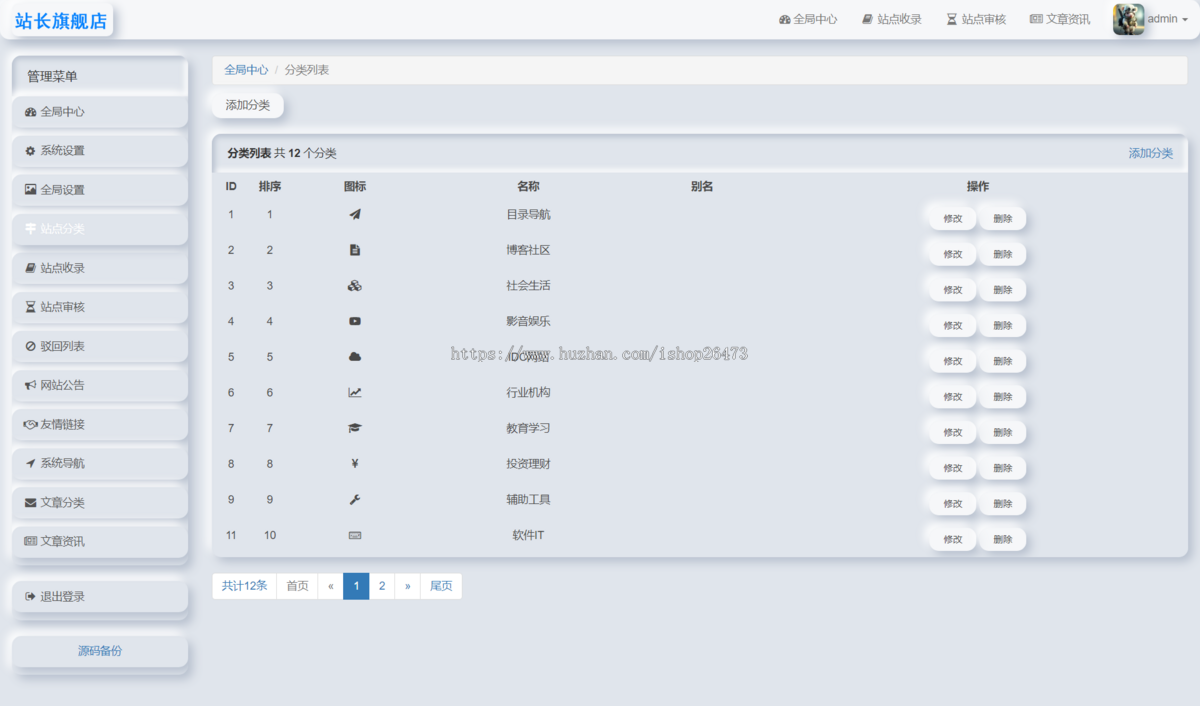
Task: Click the video icon for 影音娱乐
Action: [355, 321]
